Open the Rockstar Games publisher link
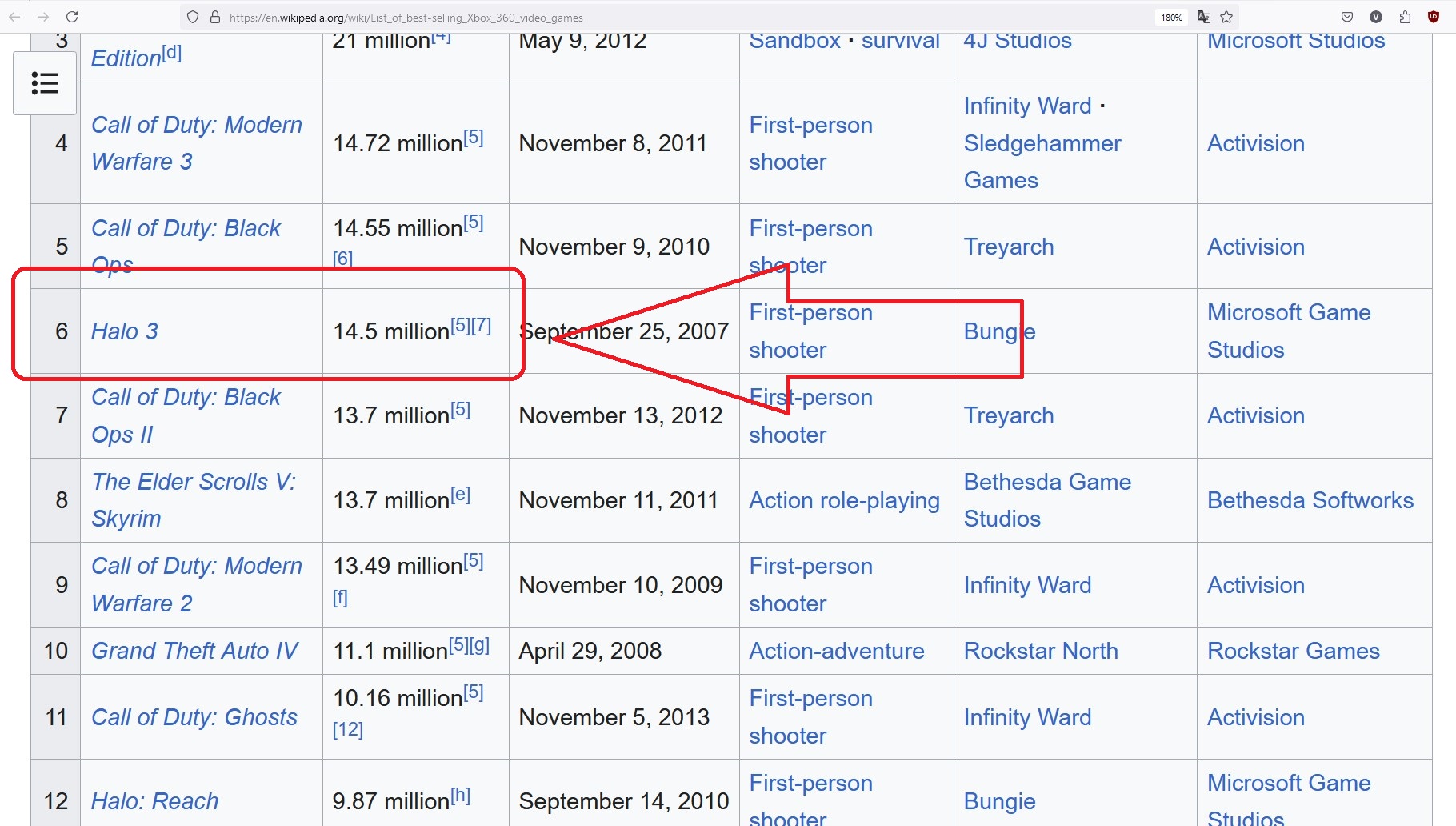Viewport: 1456px width, 826px height. (x=1294, y=651)
